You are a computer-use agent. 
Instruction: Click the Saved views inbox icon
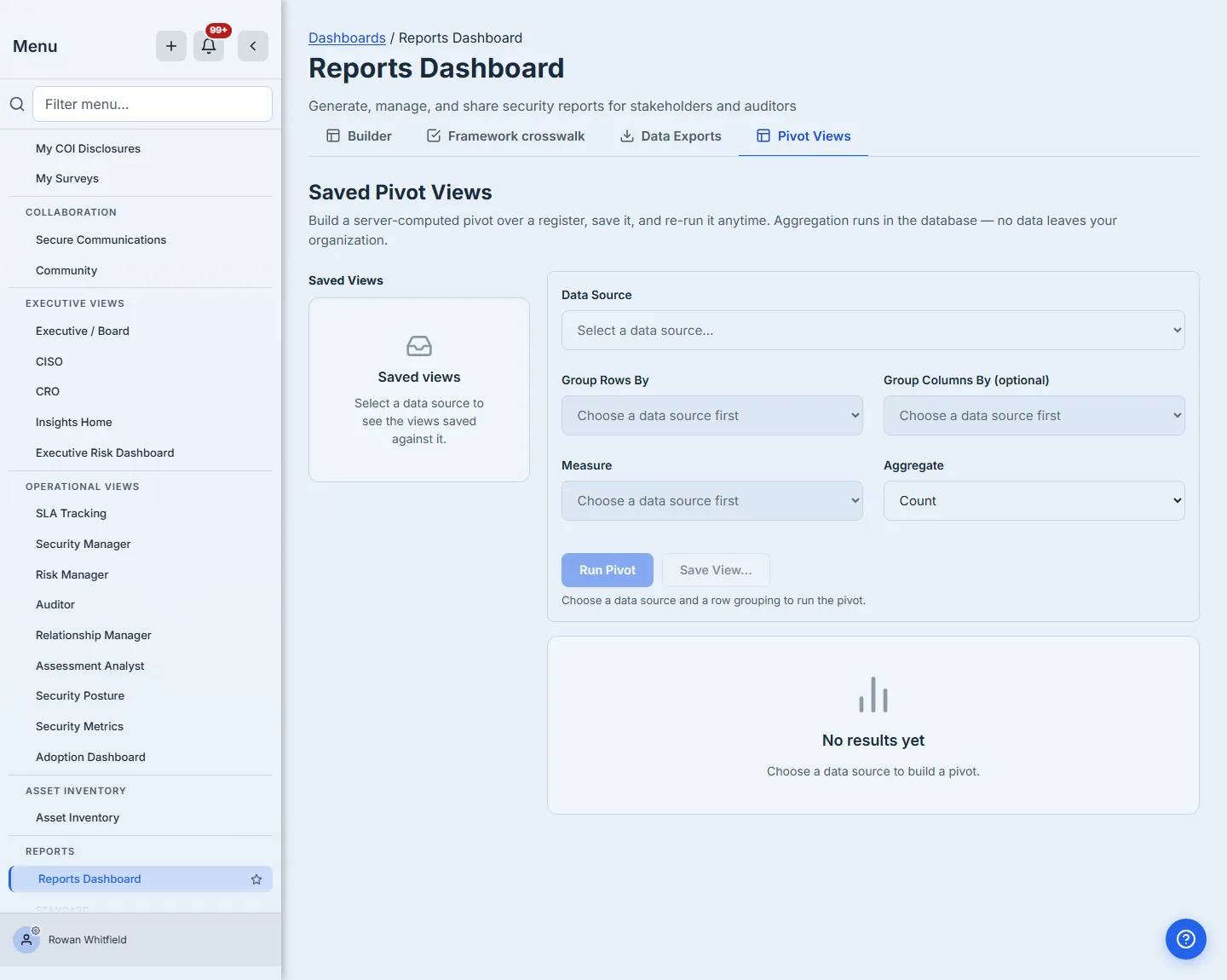[x=419, y=346]
